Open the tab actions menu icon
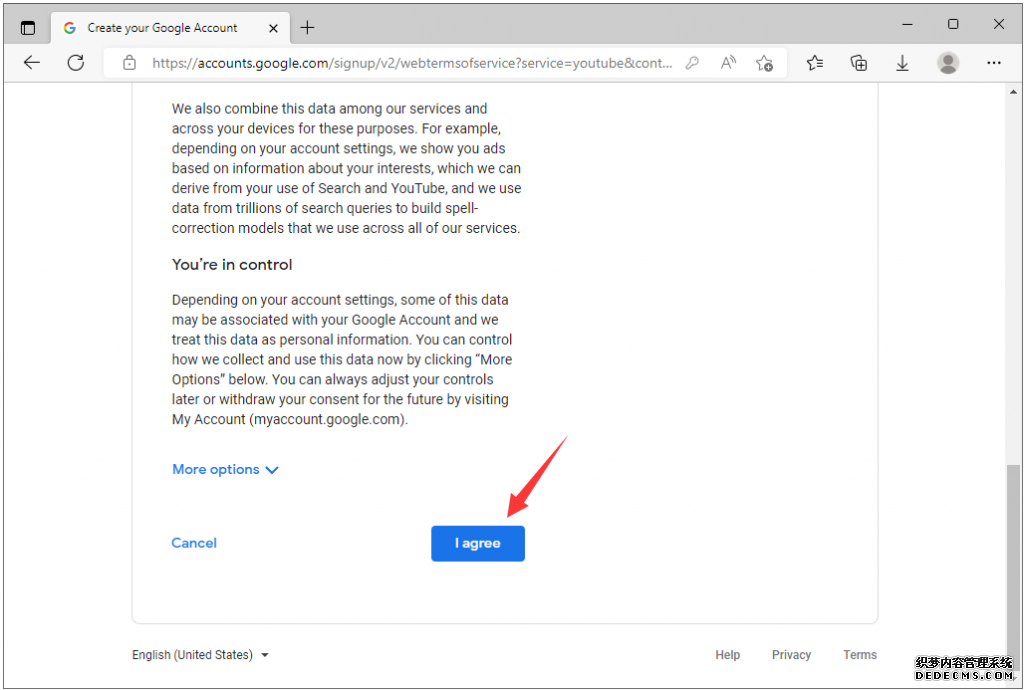Viewport: 1024px width, 690px height. 27,28
